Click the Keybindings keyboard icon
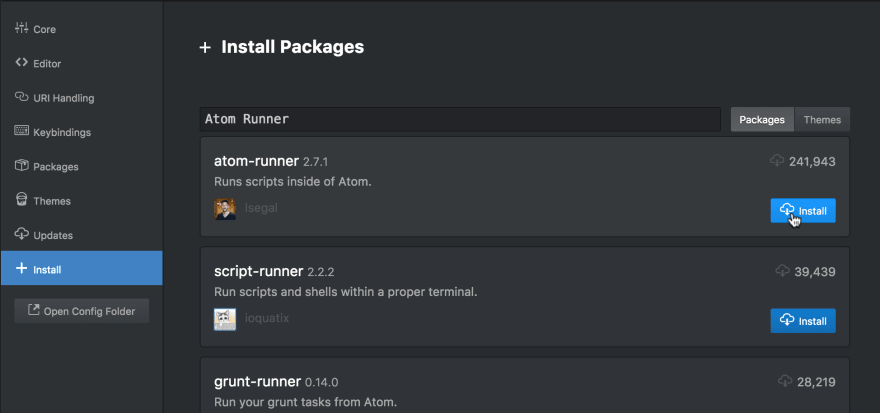The height and width of the screenshot is (413, 880). click(x=21, y=131)
